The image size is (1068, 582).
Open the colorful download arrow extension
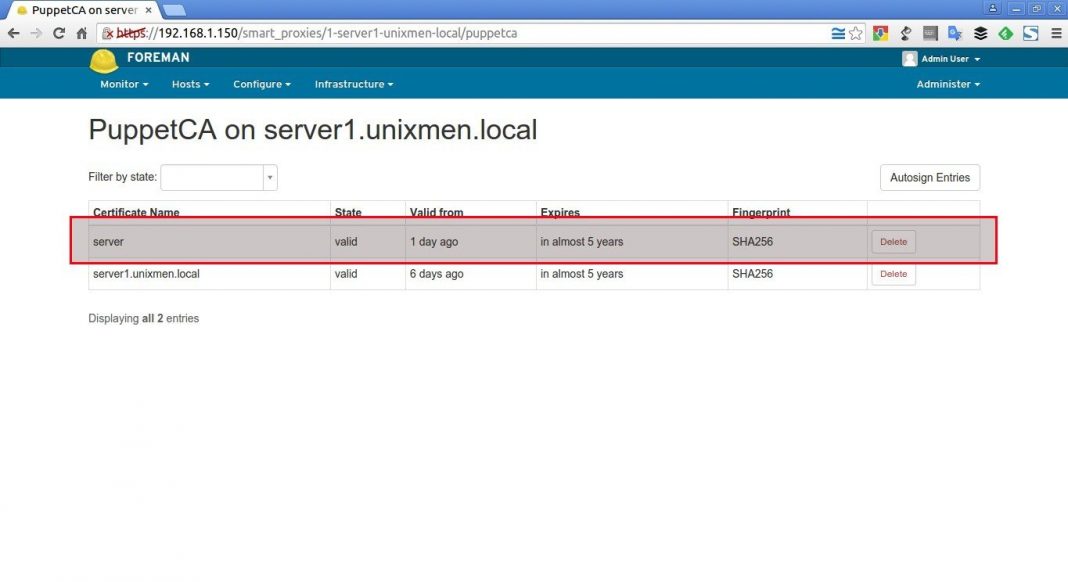880,33
